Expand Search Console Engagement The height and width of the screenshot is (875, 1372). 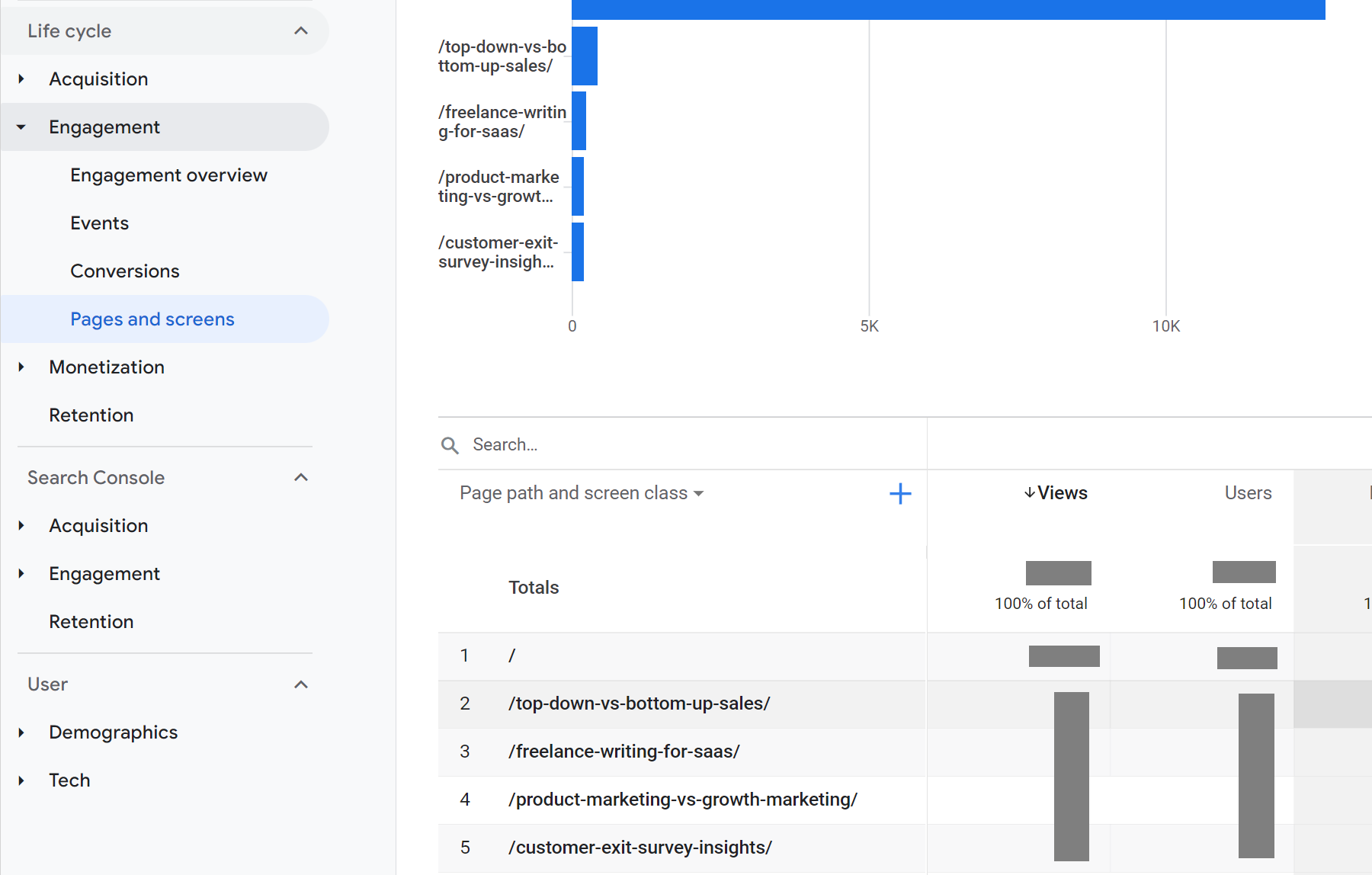click(21, 574)
